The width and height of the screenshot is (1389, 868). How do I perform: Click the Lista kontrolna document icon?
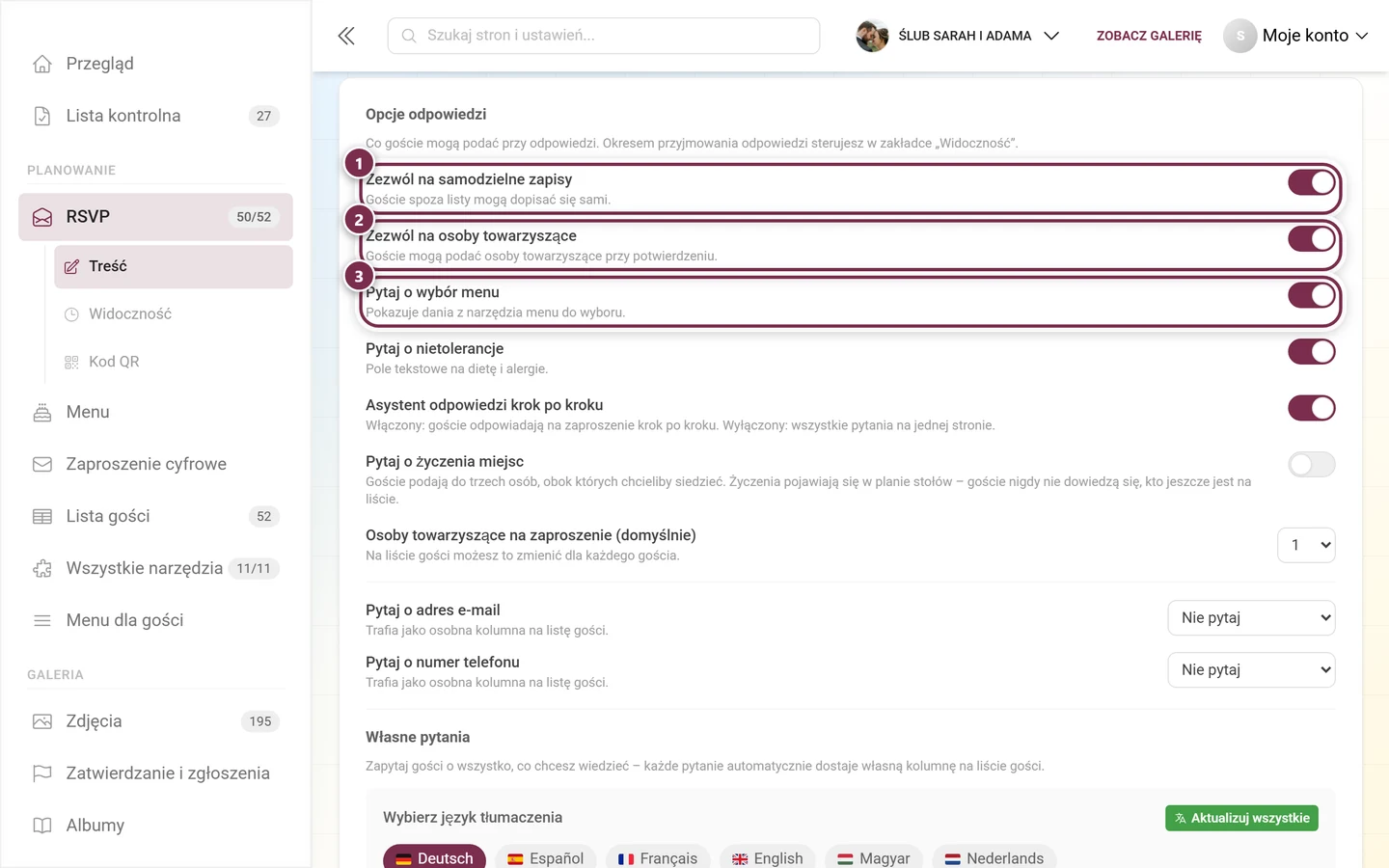point(42,116)
